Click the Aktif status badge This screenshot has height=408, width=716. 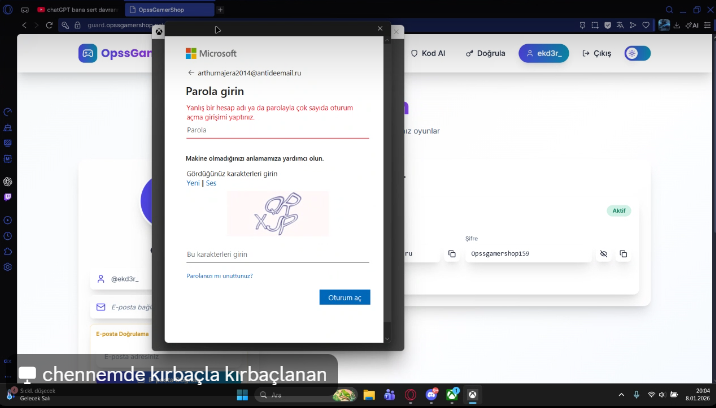[619, 211]
